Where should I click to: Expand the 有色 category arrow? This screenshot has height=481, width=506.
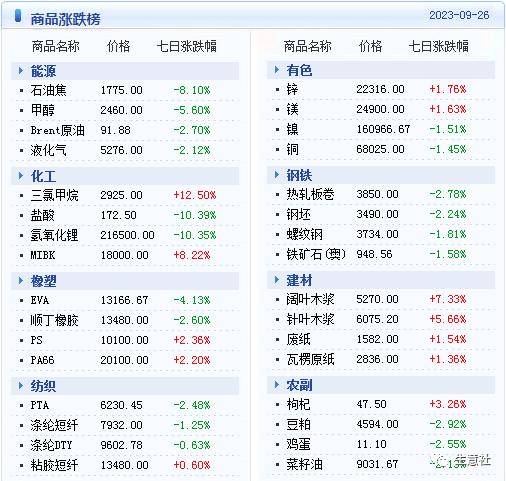(277, 70)
